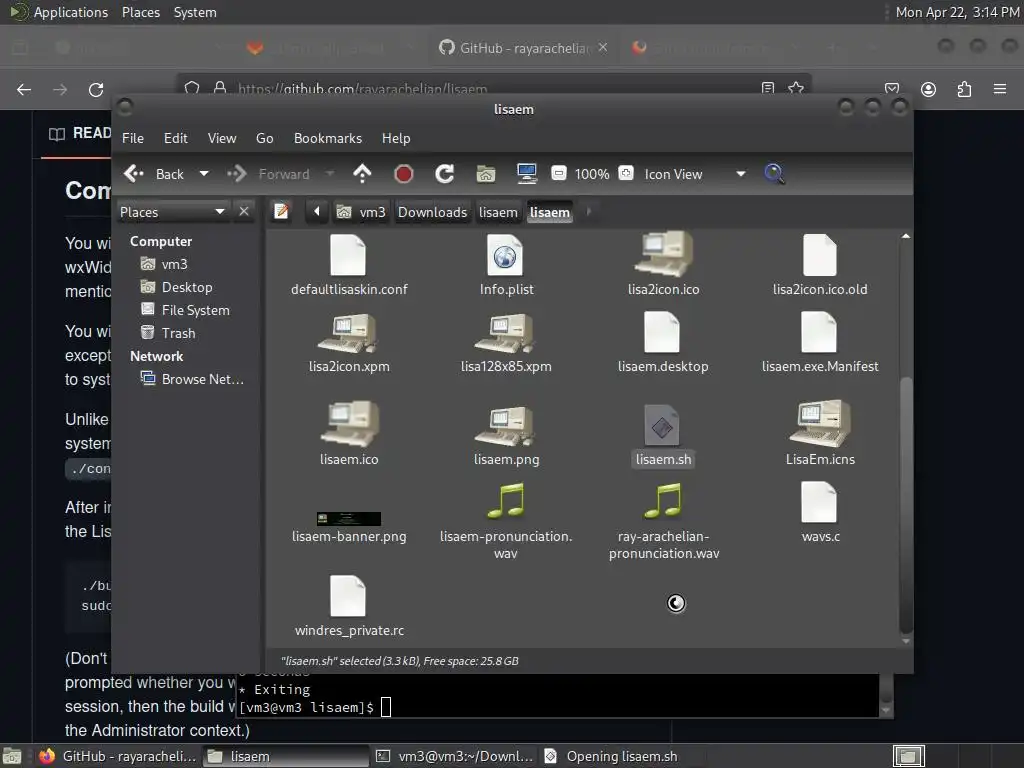The height and width of the screenshot is (768, 1024).
Task: Open vm3 home in sidebar
Action: 165,264
